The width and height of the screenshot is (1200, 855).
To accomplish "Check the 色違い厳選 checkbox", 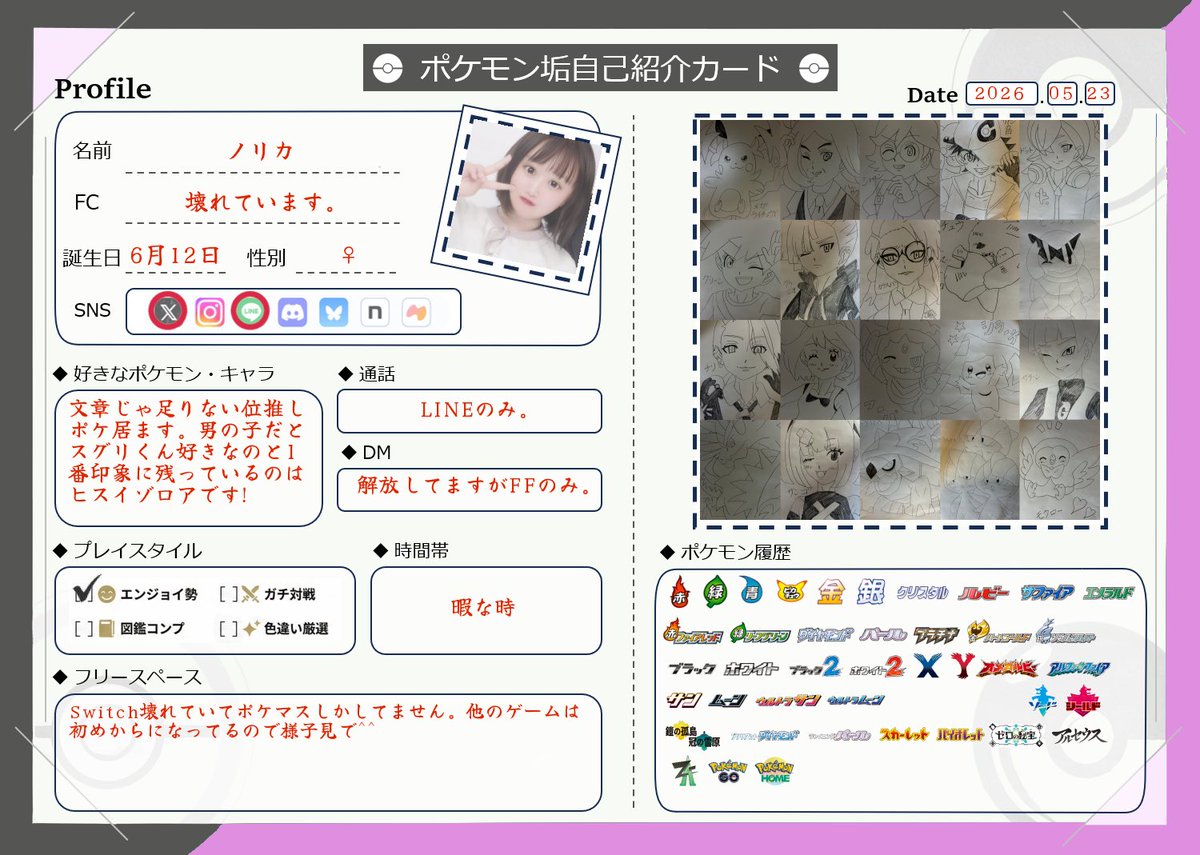I will click(229, 630).
